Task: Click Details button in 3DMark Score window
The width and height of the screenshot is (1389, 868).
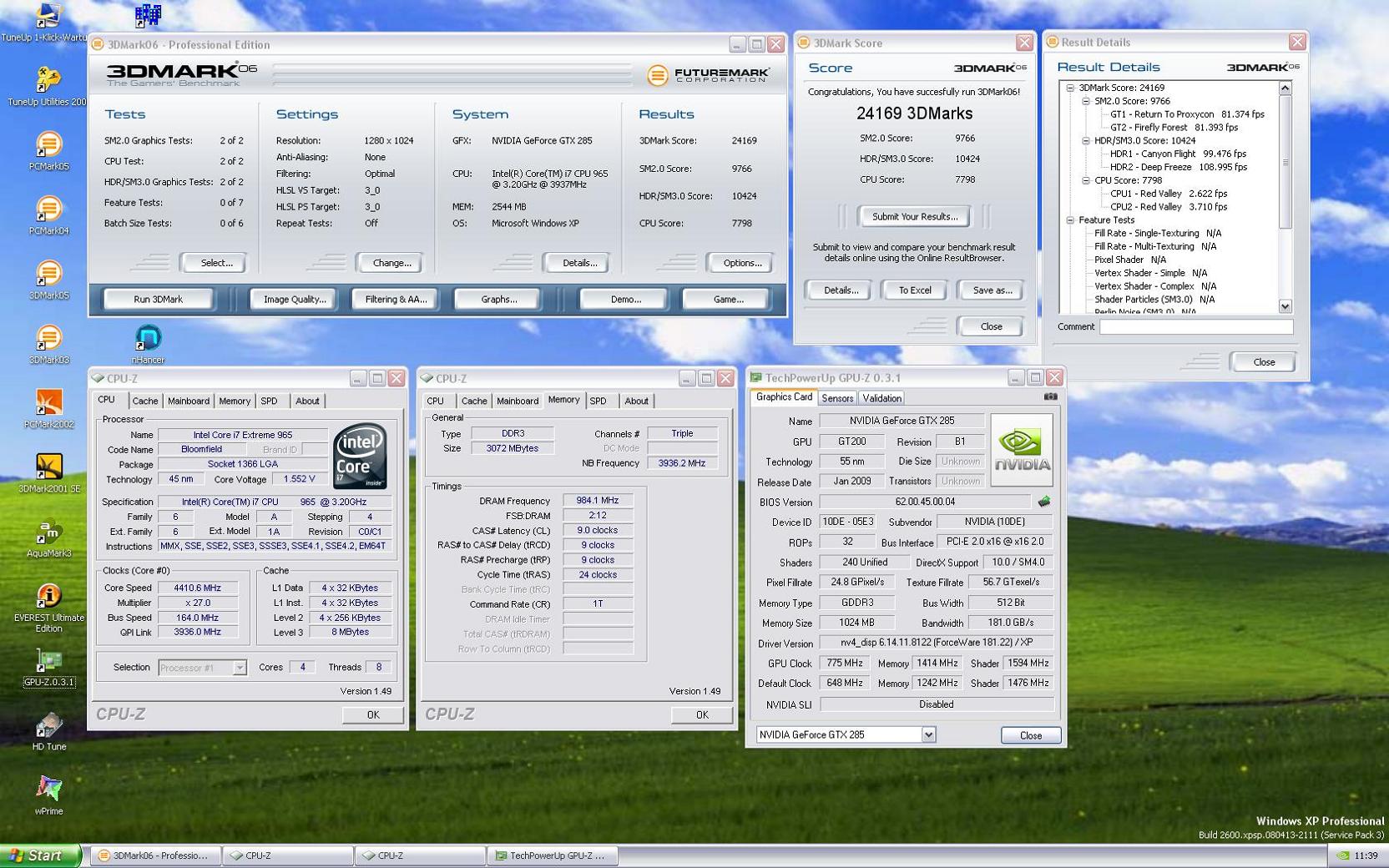Action: click(x=840, y=290)
